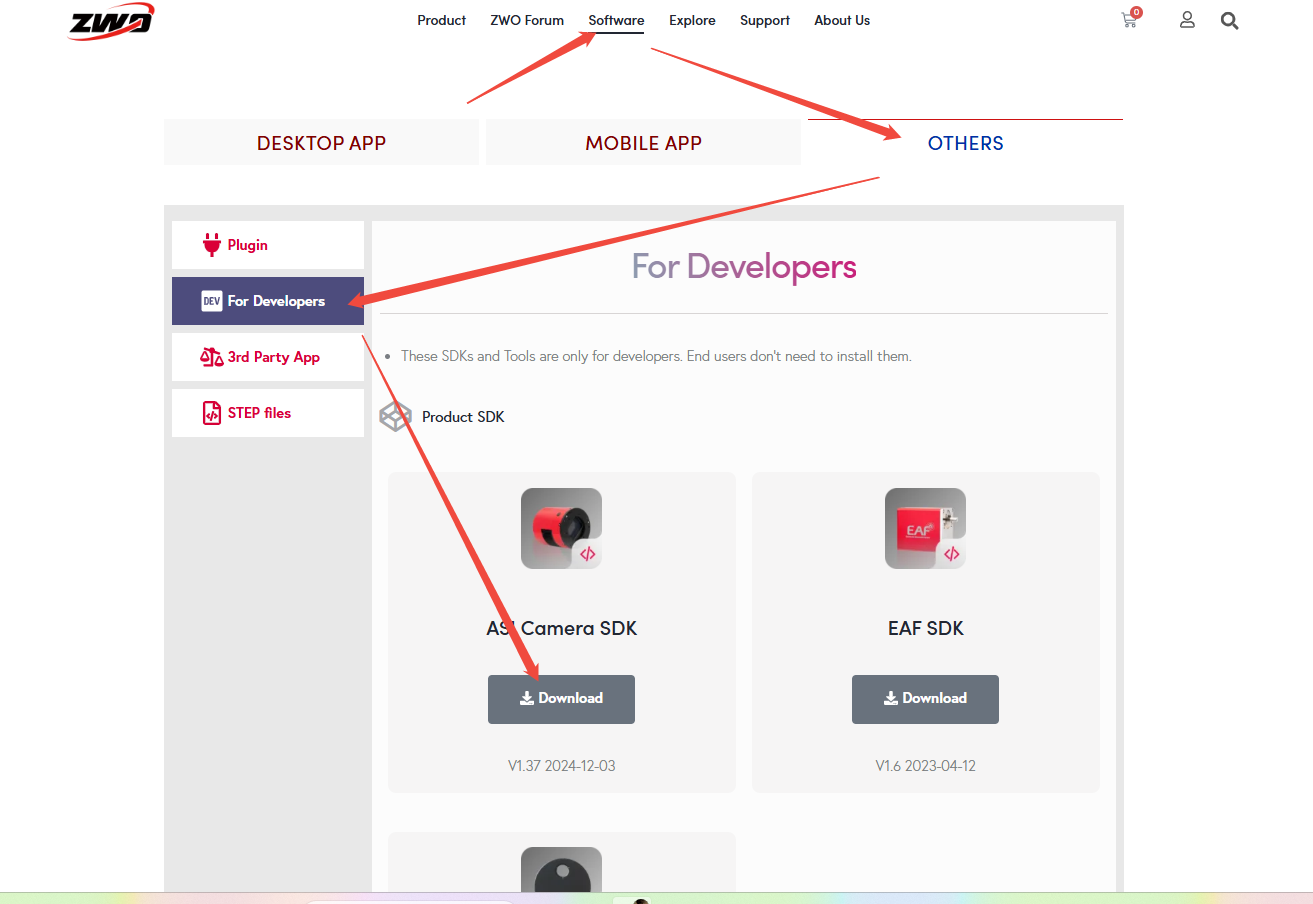
Task: Click the Plugin plug icon in sidebar
Action: tap(211, 245)
